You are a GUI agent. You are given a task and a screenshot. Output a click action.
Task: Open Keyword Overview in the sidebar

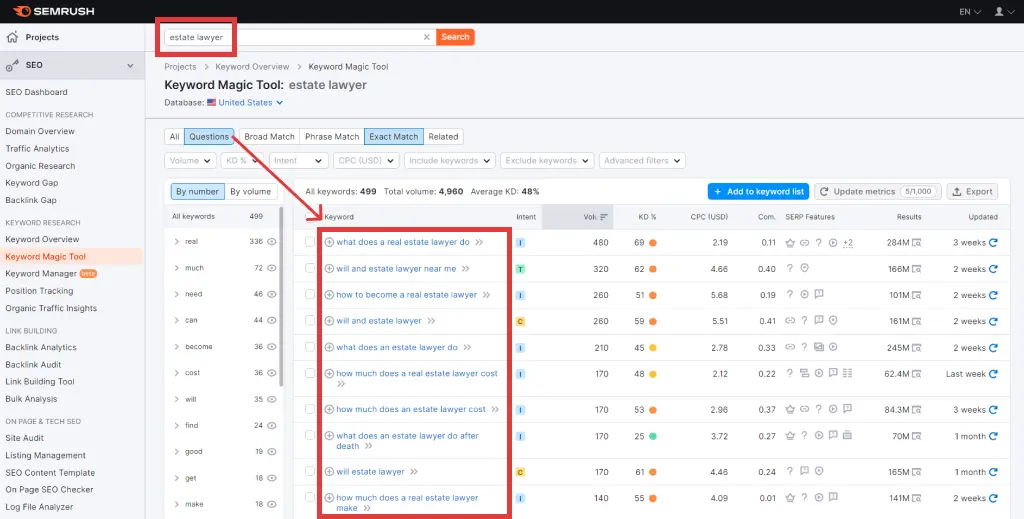42,239
